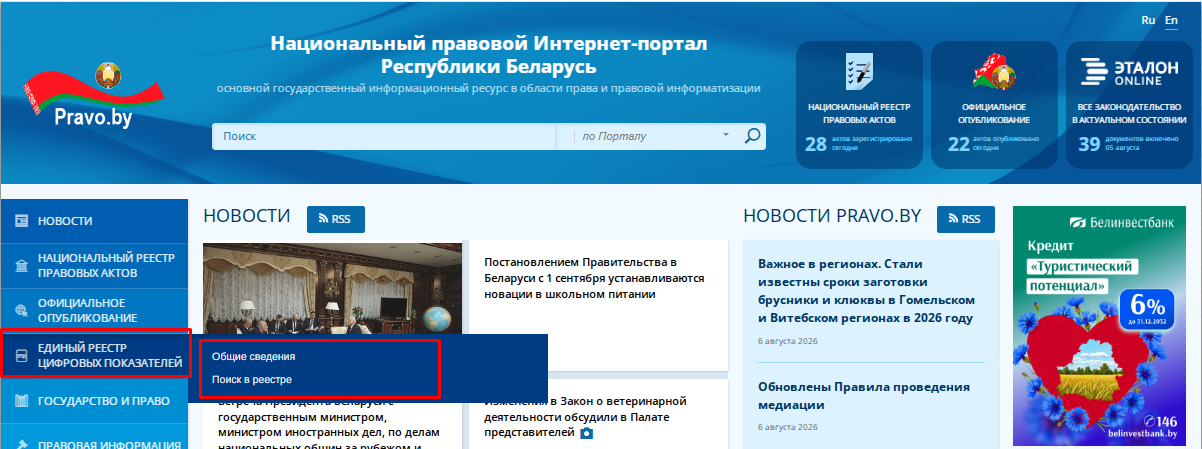Click the icon beside Правовая информация
The height and width of the screenshot is (449, 1202).
click(x=20, y=445)
